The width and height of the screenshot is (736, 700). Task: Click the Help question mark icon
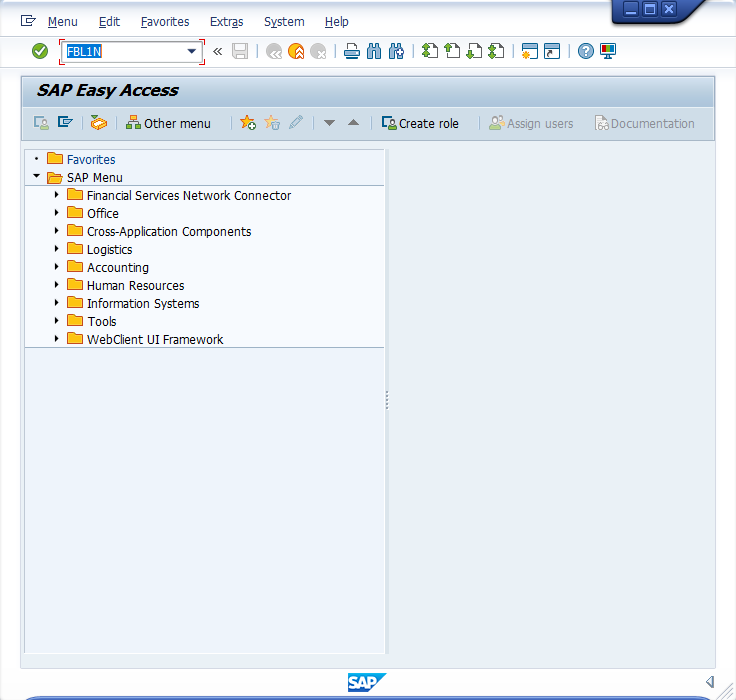tap(586, 51)
